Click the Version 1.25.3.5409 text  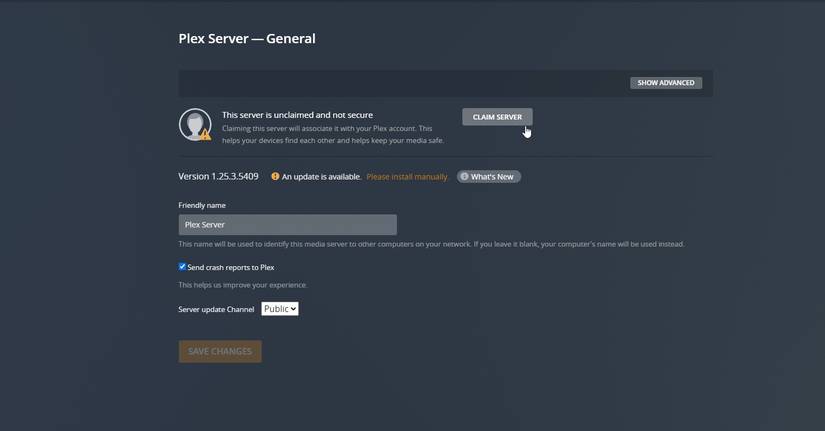click(218, 176)
